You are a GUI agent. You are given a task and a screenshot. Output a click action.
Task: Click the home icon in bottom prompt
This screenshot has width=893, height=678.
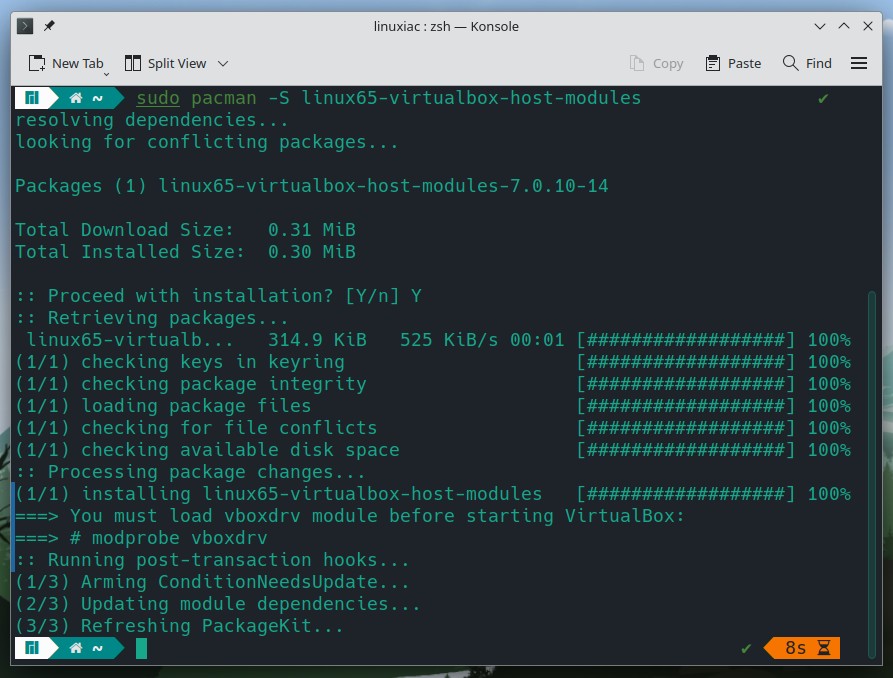[76, 648]
